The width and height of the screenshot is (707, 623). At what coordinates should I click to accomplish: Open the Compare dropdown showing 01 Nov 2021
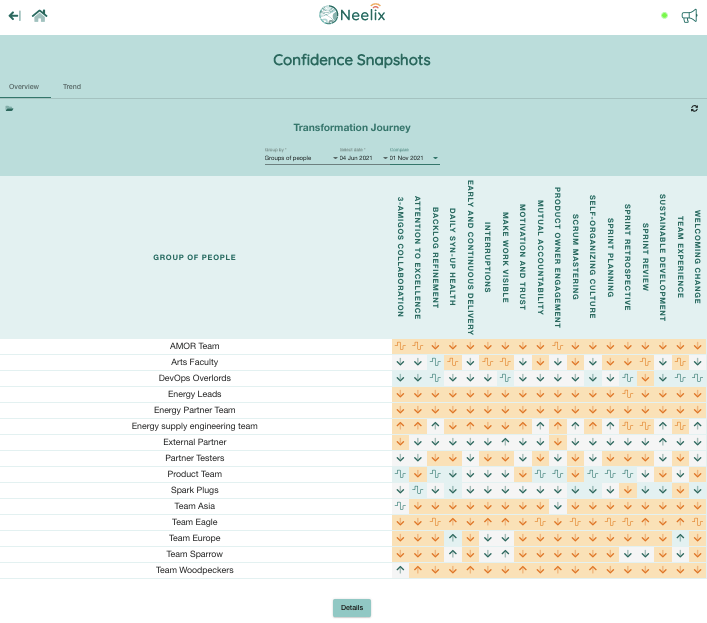click(414, 158)
